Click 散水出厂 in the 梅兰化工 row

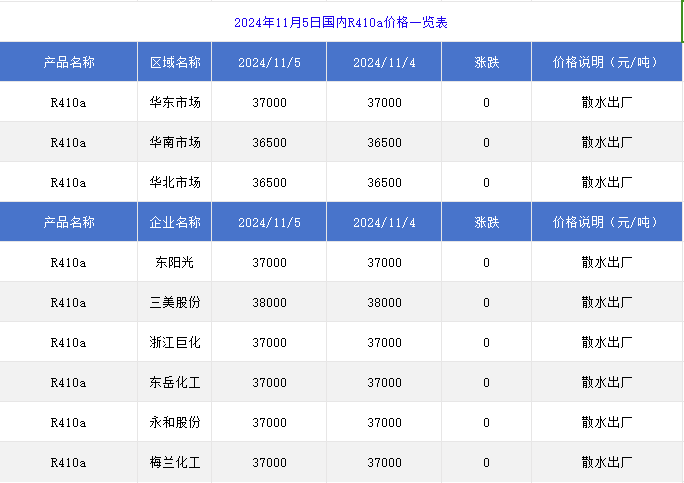606,462
